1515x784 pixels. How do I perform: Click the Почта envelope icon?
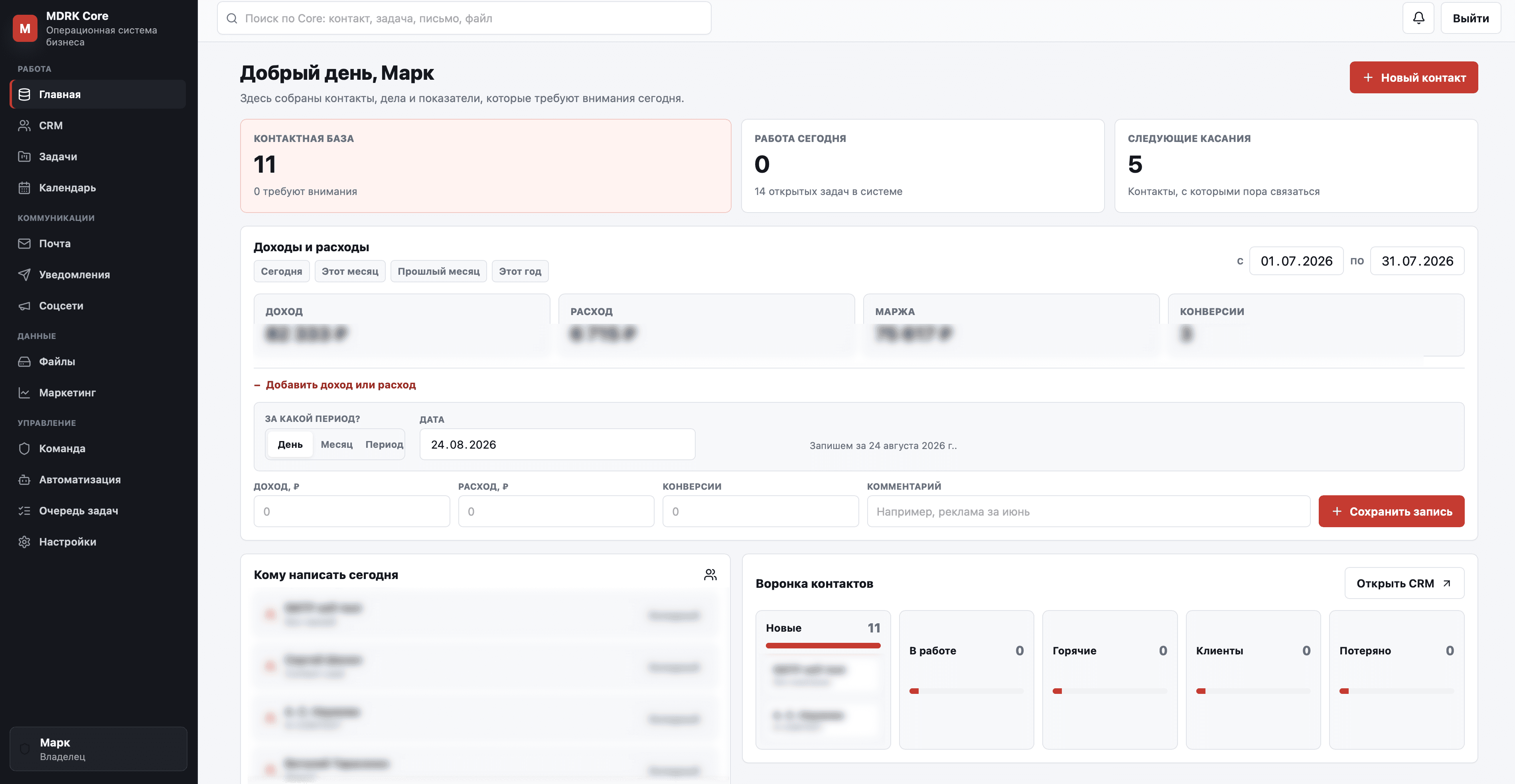(24, 244)
